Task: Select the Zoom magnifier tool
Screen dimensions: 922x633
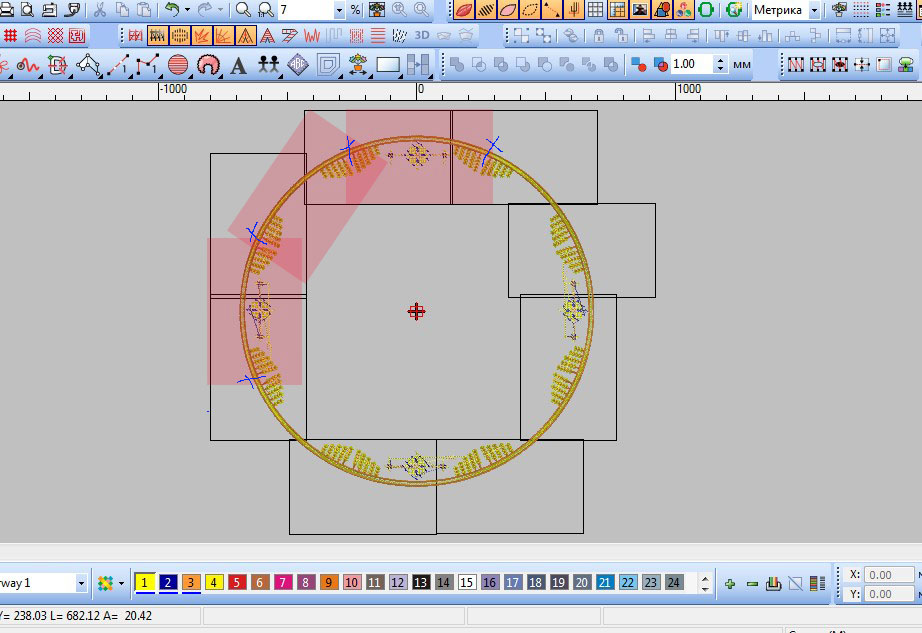Action: [x=243, y=9]
